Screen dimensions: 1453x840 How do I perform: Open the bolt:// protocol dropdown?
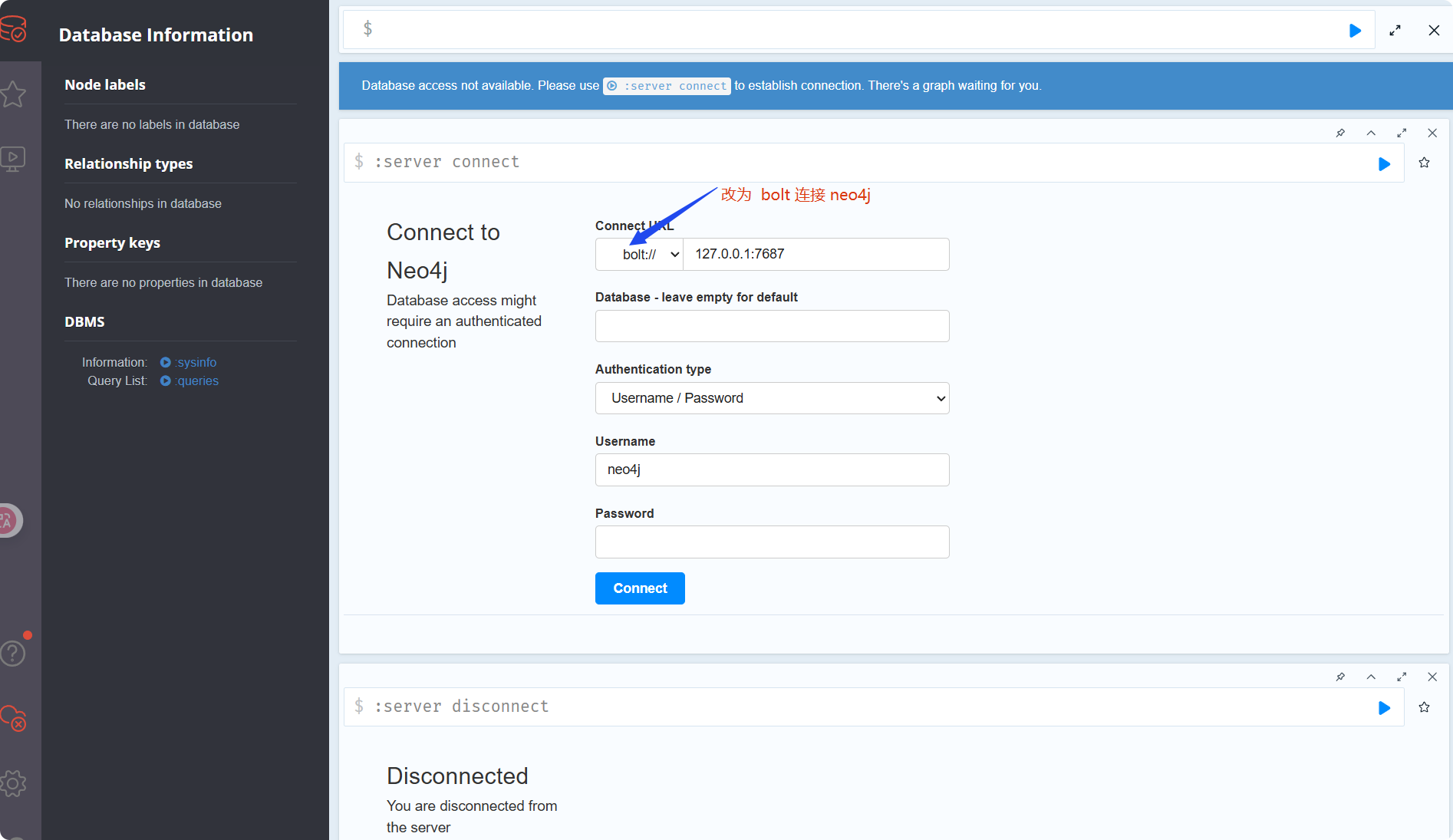pyautogui.click(x=640, y=254)
